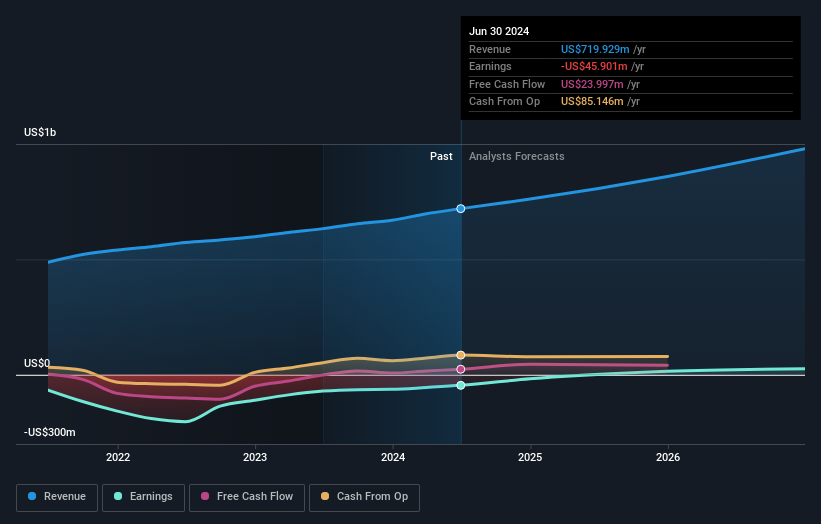Toggle the Cash From Op legend button
821x524 pixels.
pyautogui.click(x=364, y=497)
